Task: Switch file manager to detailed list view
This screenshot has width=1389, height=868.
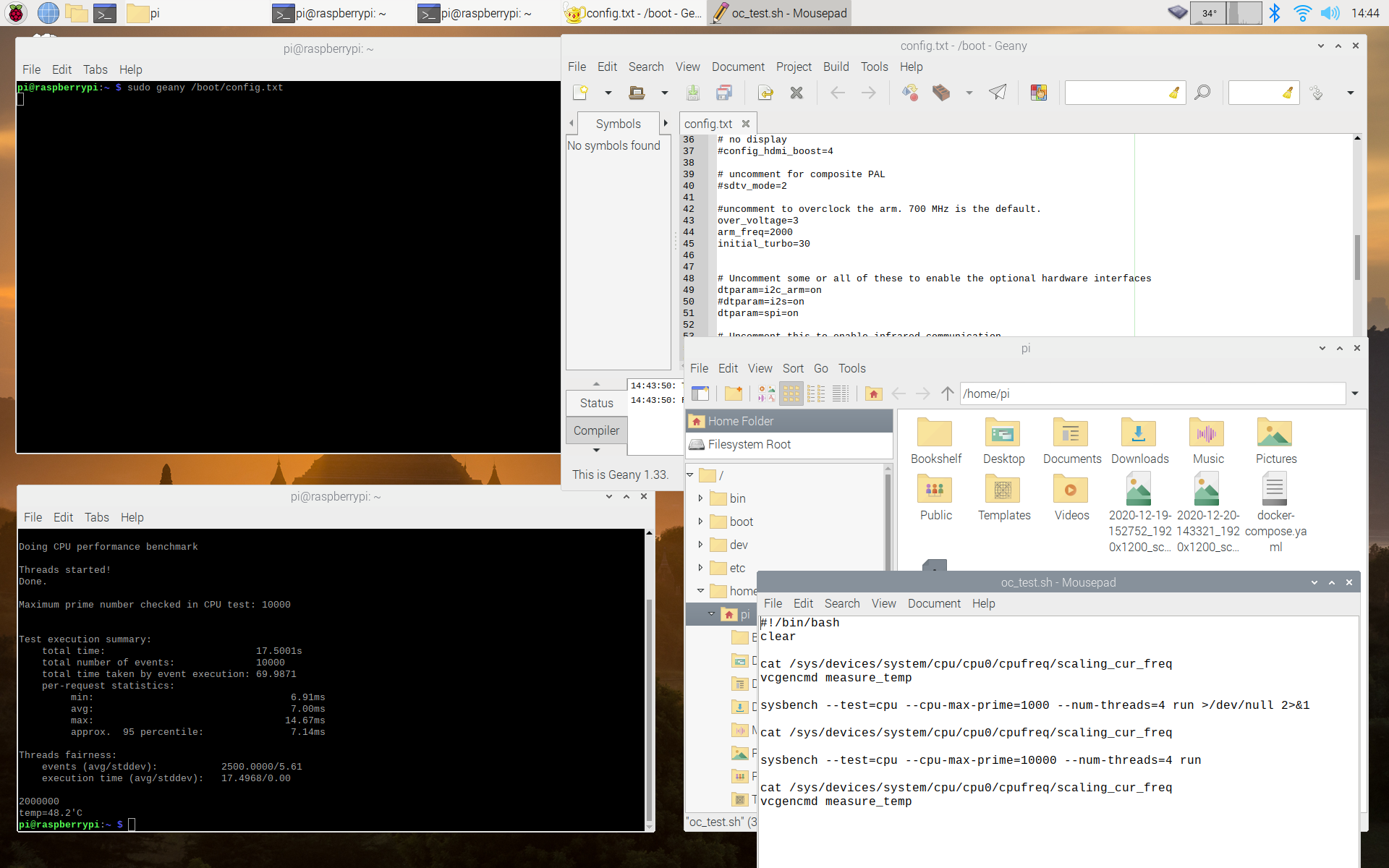Action: tap(841, 393)
